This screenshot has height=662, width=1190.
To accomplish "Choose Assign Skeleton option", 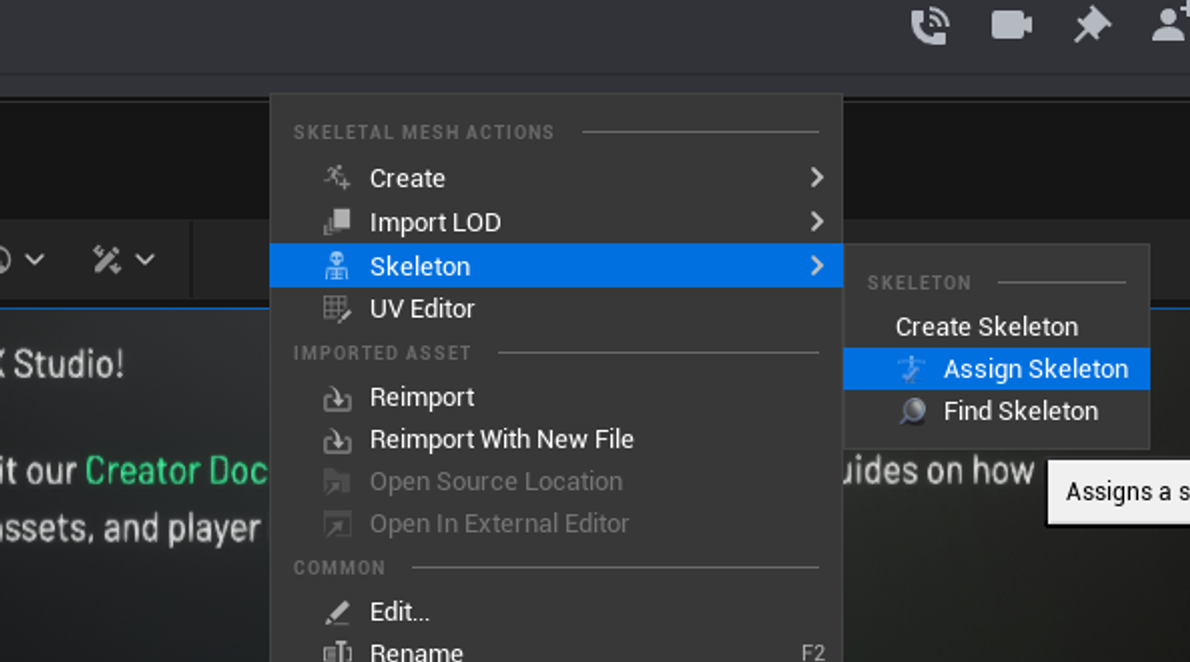I will coord(1035,369).
